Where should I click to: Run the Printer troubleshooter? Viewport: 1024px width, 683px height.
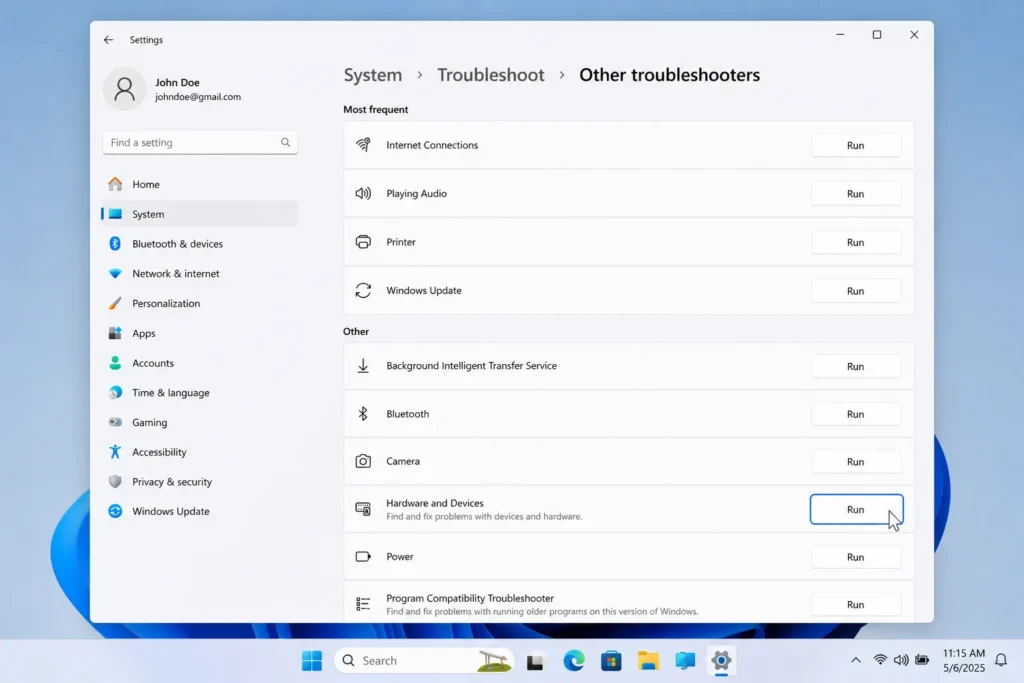[x=856, y=242]
